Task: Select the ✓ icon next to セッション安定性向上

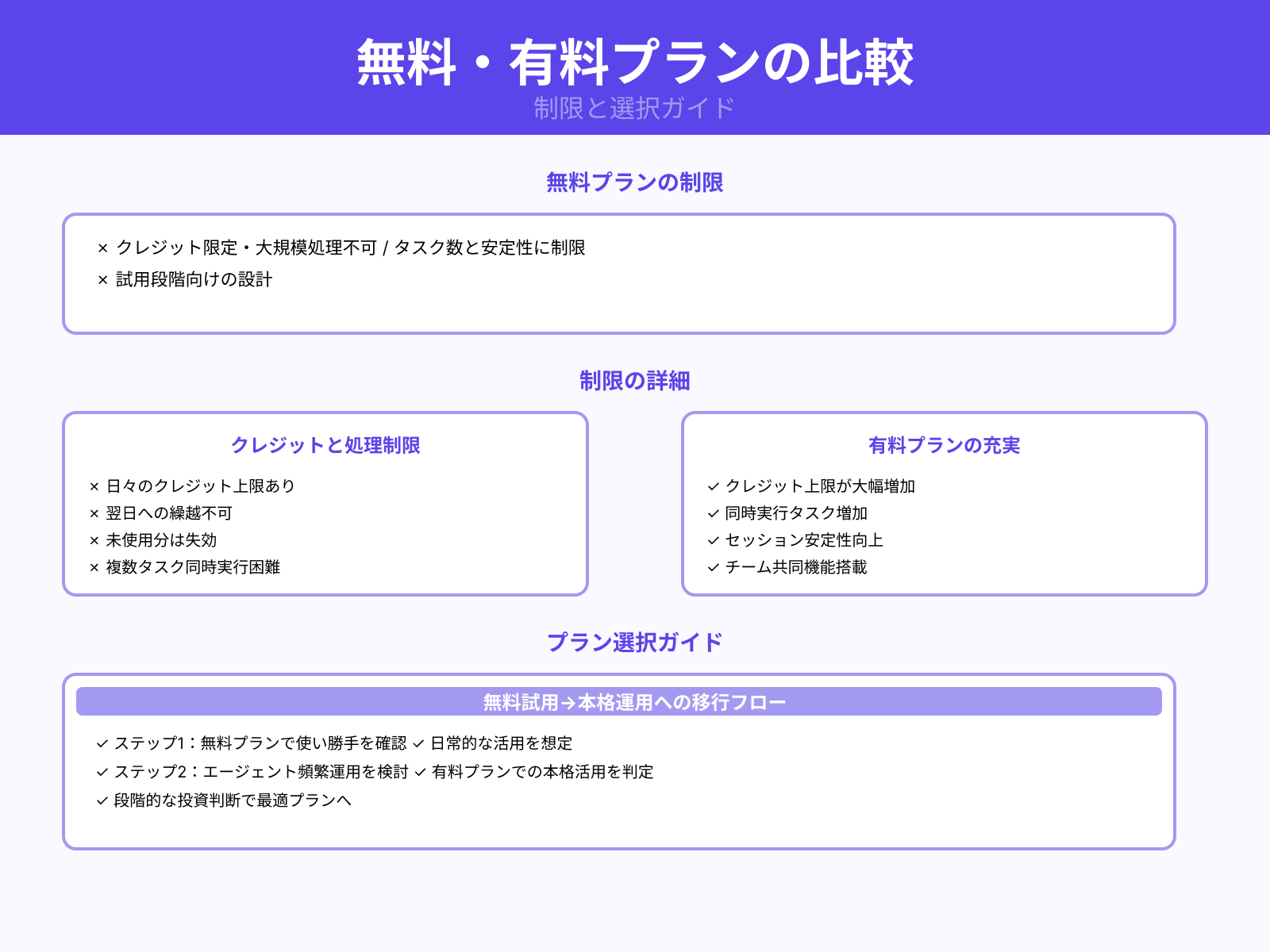Action: click(x=711, y=541)
